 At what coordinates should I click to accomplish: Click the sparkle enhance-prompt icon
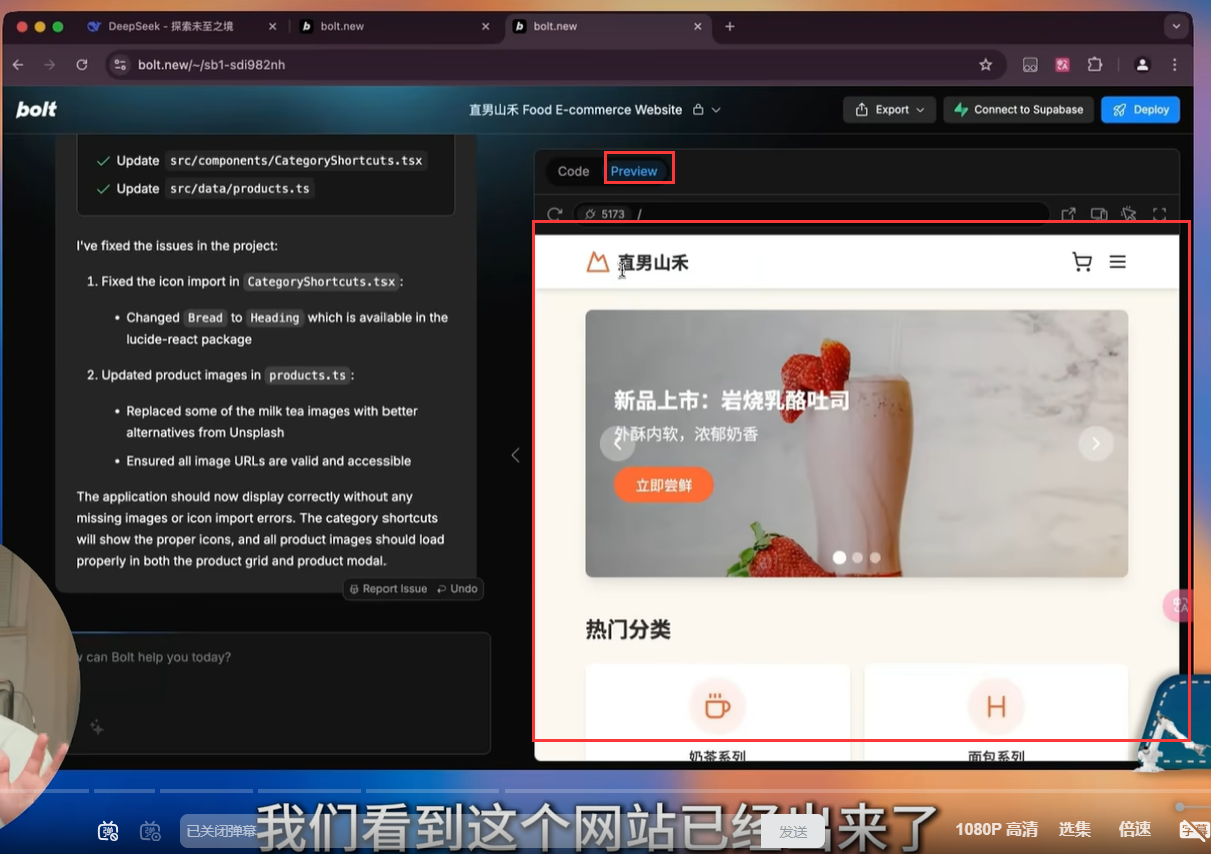click(97, 728)
